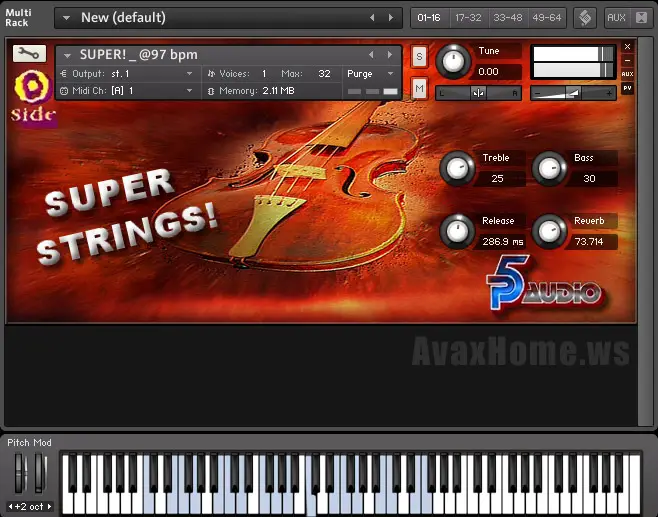Click the Mod wheel
The height and width of the screenshot is (517, 658).
pyautogui.click(x=40, y=473)
